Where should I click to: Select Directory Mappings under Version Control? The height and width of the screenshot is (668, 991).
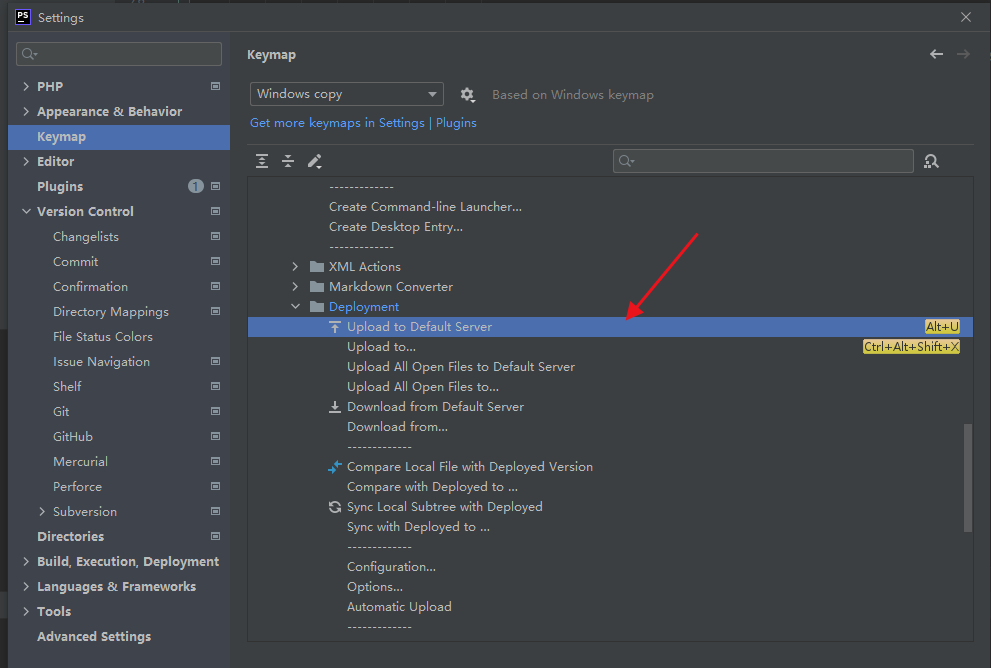click(x=111, y=312)
